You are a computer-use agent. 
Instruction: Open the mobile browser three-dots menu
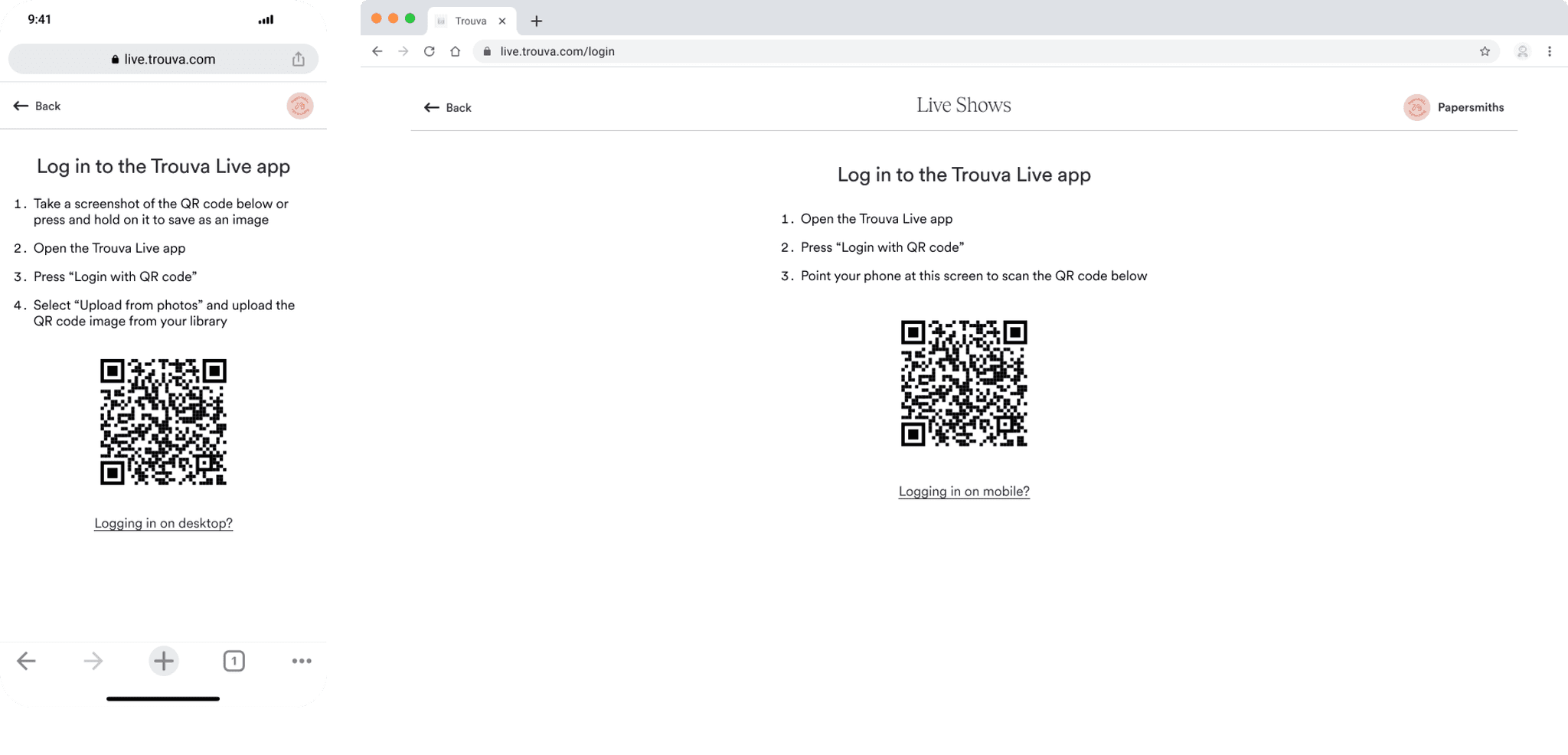click(302, 661)
